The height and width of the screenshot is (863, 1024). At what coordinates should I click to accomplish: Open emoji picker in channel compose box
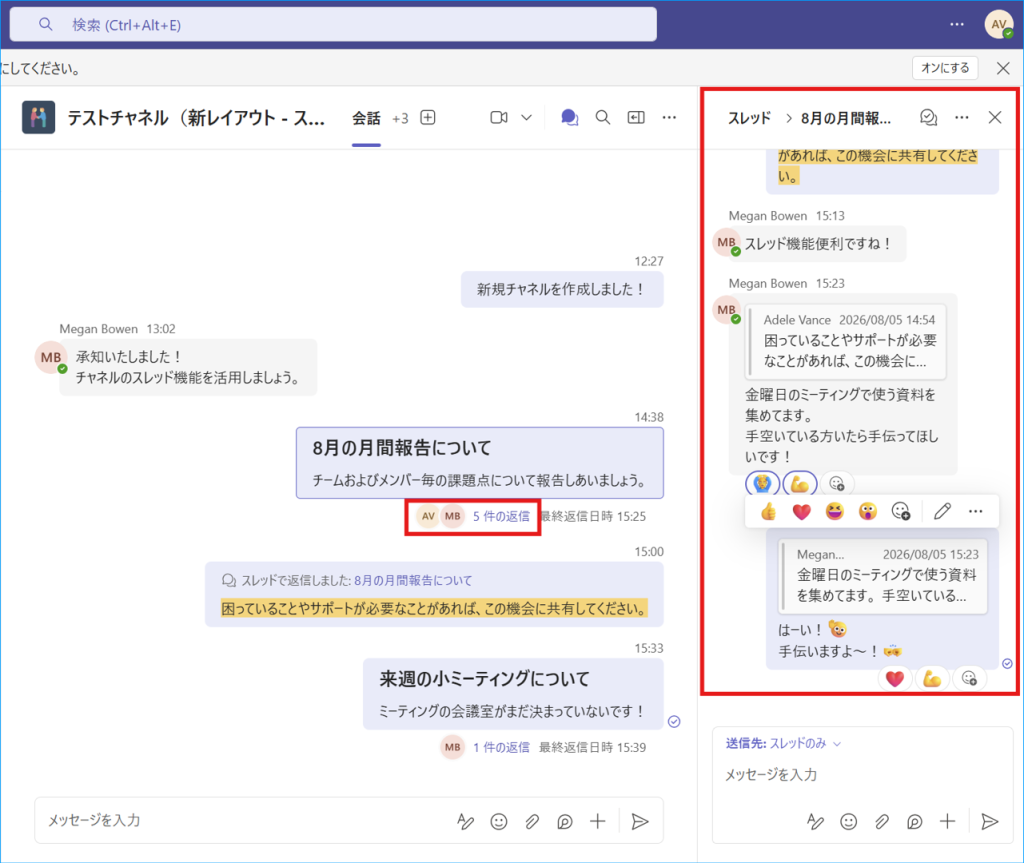pyautogui.click(x=499, y=822)
